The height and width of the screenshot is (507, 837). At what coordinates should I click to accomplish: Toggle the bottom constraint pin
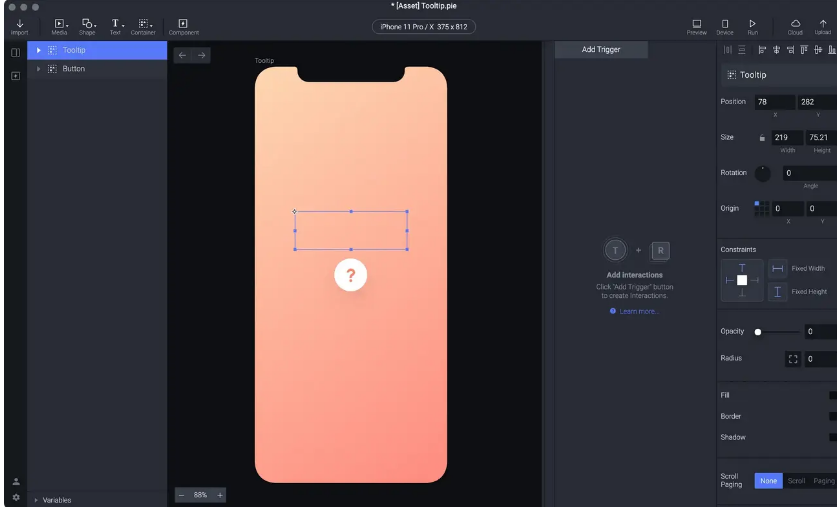pos(742,292)
